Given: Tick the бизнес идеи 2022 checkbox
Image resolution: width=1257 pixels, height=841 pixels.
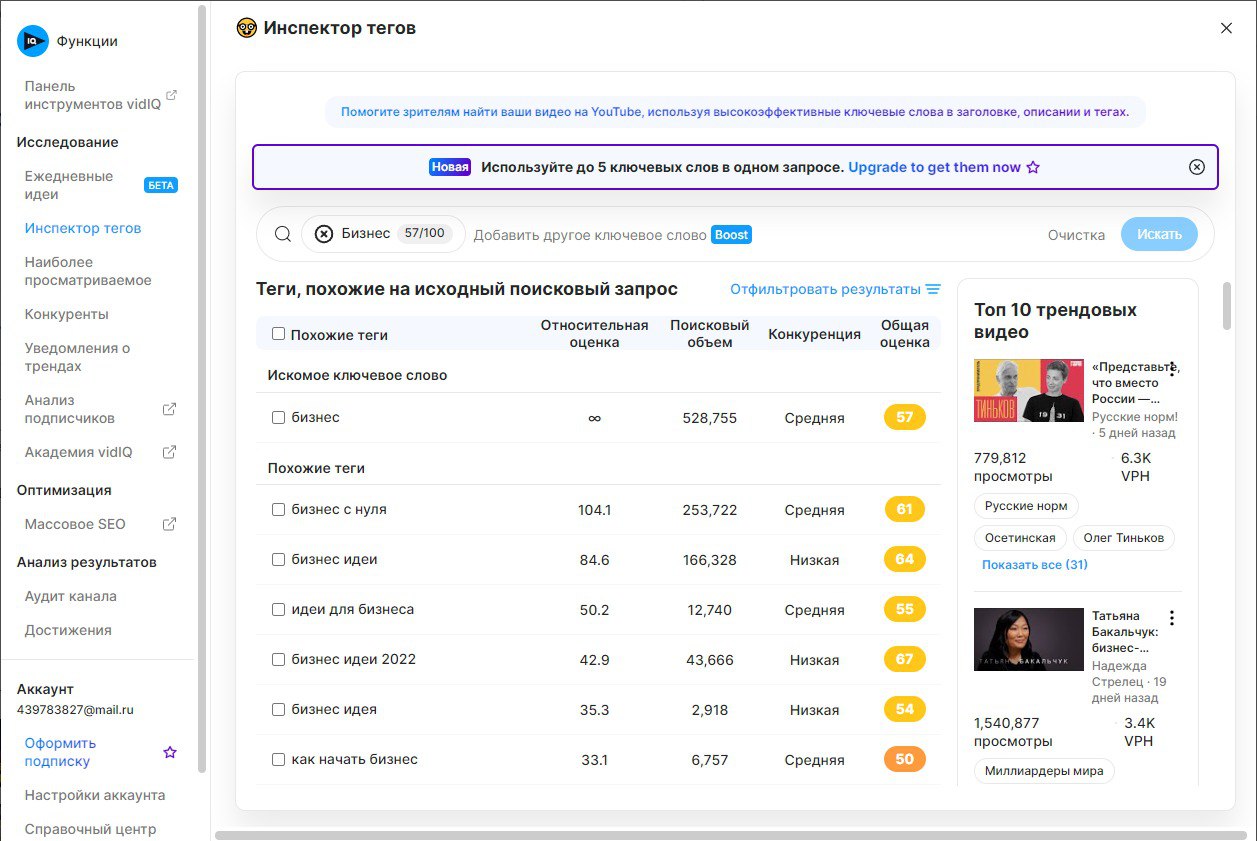Looking at the screenshot, I should coord(279,660).
